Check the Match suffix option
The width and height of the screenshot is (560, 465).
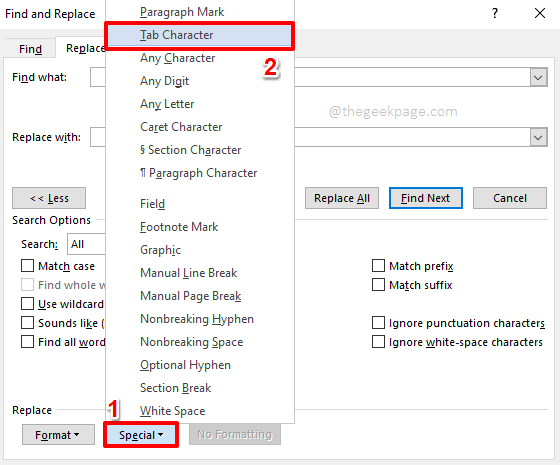coord(379,285)
